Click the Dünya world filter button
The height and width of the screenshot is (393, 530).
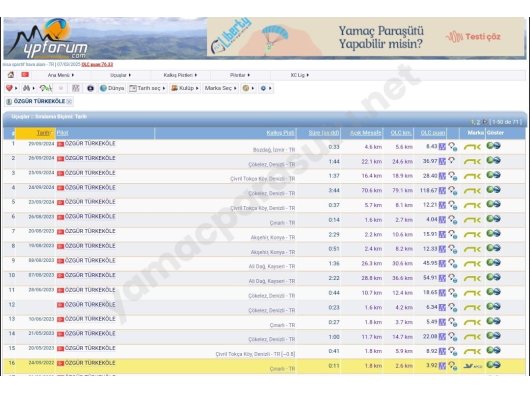[x=112, y=88]
